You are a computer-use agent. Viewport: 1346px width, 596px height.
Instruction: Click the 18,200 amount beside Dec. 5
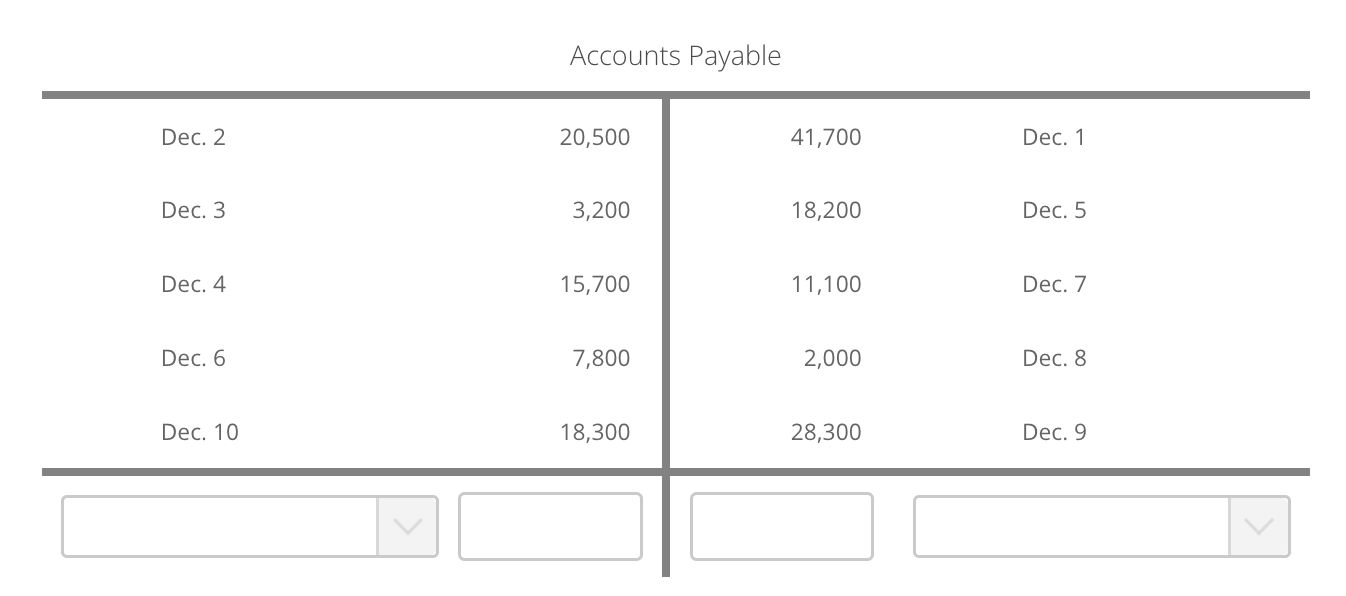click(x=827, y=210)
